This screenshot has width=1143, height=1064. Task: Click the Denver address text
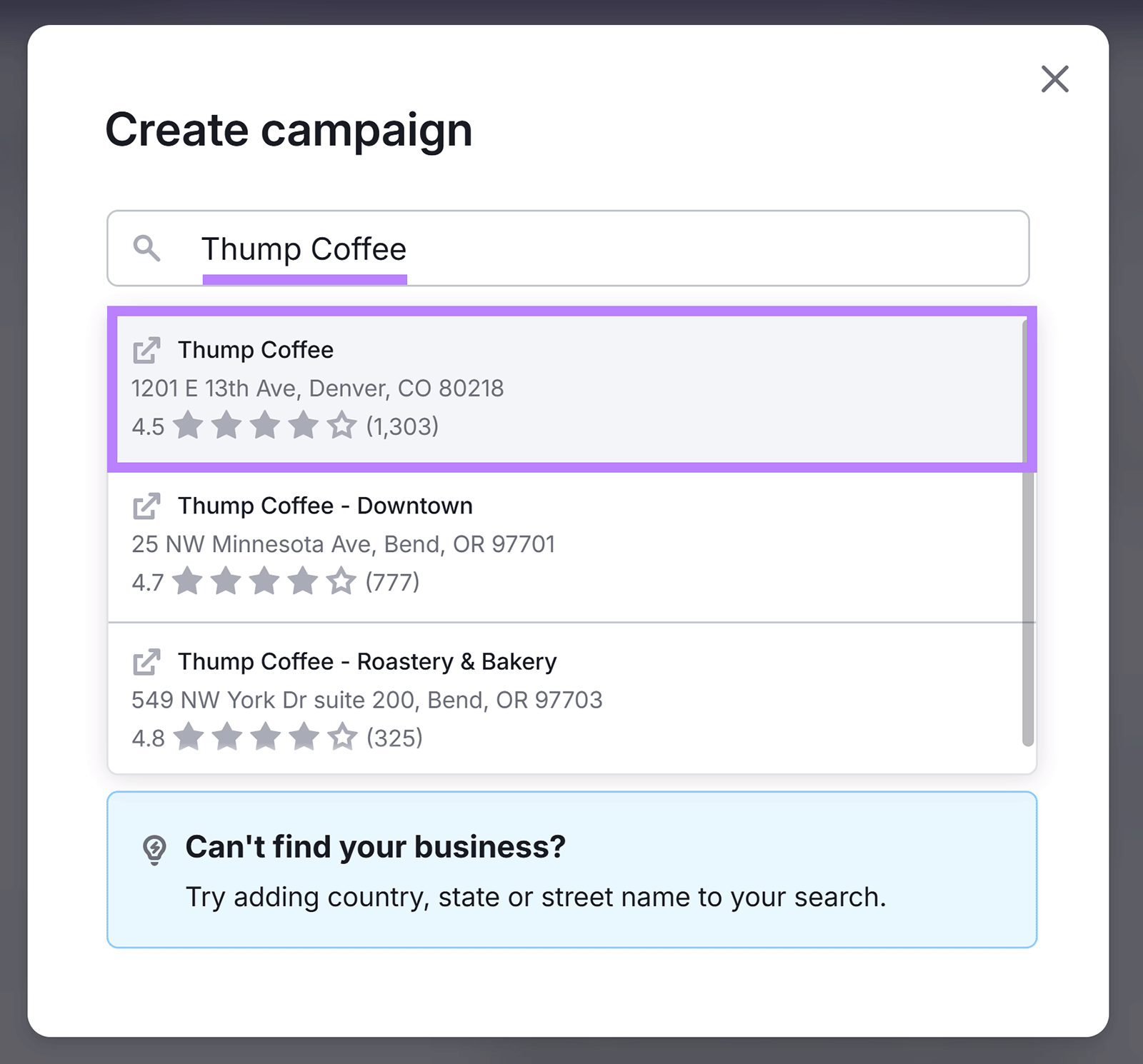(x=318, y=388)
